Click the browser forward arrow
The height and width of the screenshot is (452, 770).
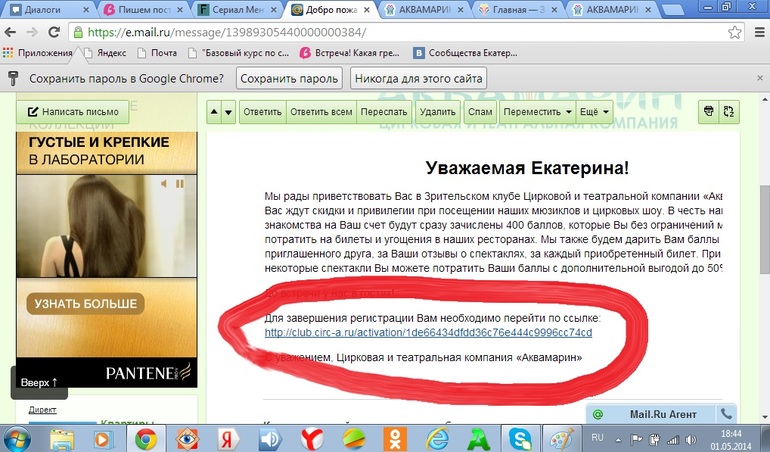[x=32, y=32]
